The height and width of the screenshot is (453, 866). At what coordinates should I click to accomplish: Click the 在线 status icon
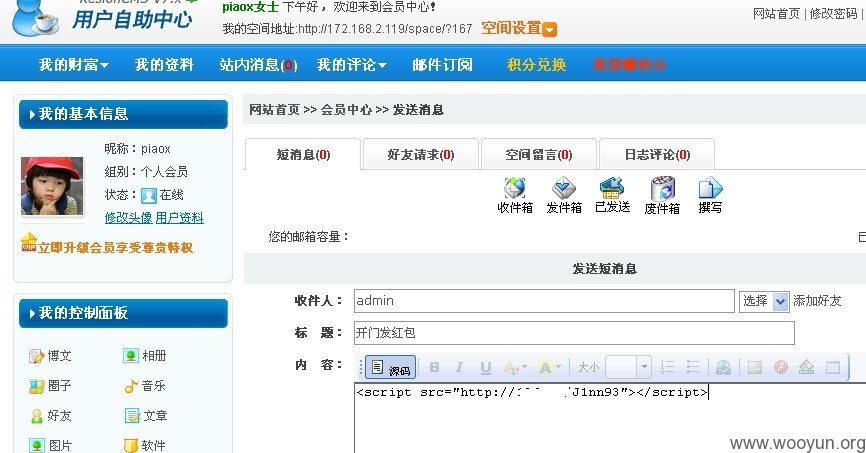(149, 195)
